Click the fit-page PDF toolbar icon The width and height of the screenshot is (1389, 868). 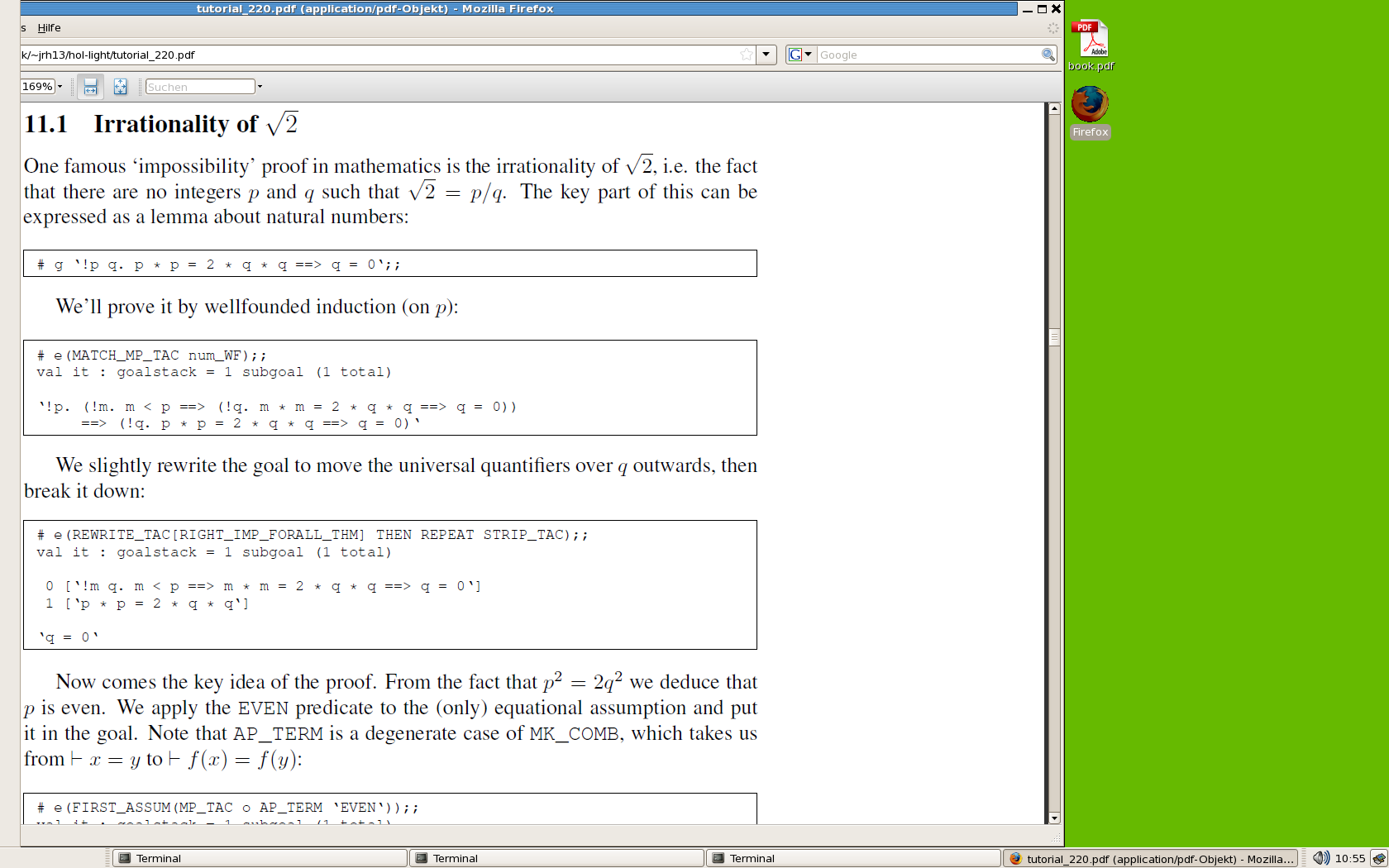(121, 87)
